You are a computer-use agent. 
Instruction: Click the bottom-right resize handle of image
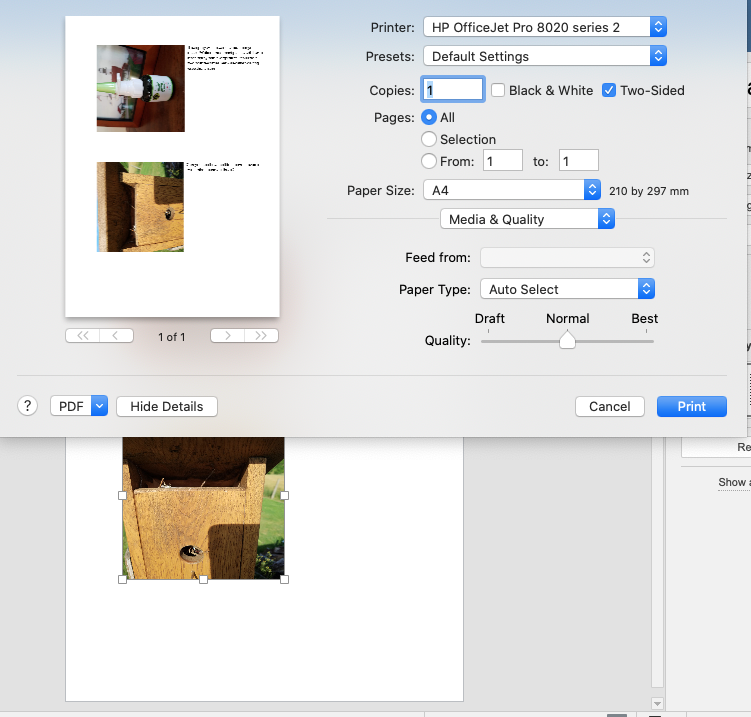coord(284,580)
